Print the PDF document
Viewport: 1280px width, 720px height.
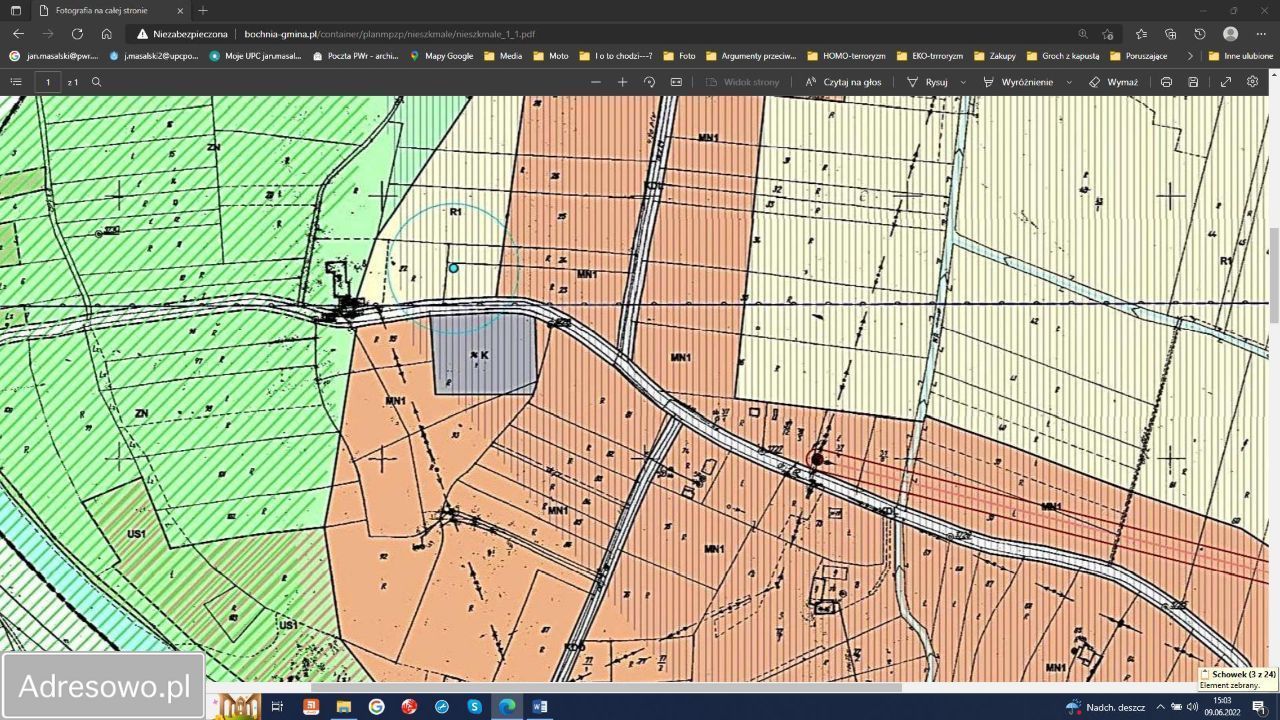click(1166, 82)
